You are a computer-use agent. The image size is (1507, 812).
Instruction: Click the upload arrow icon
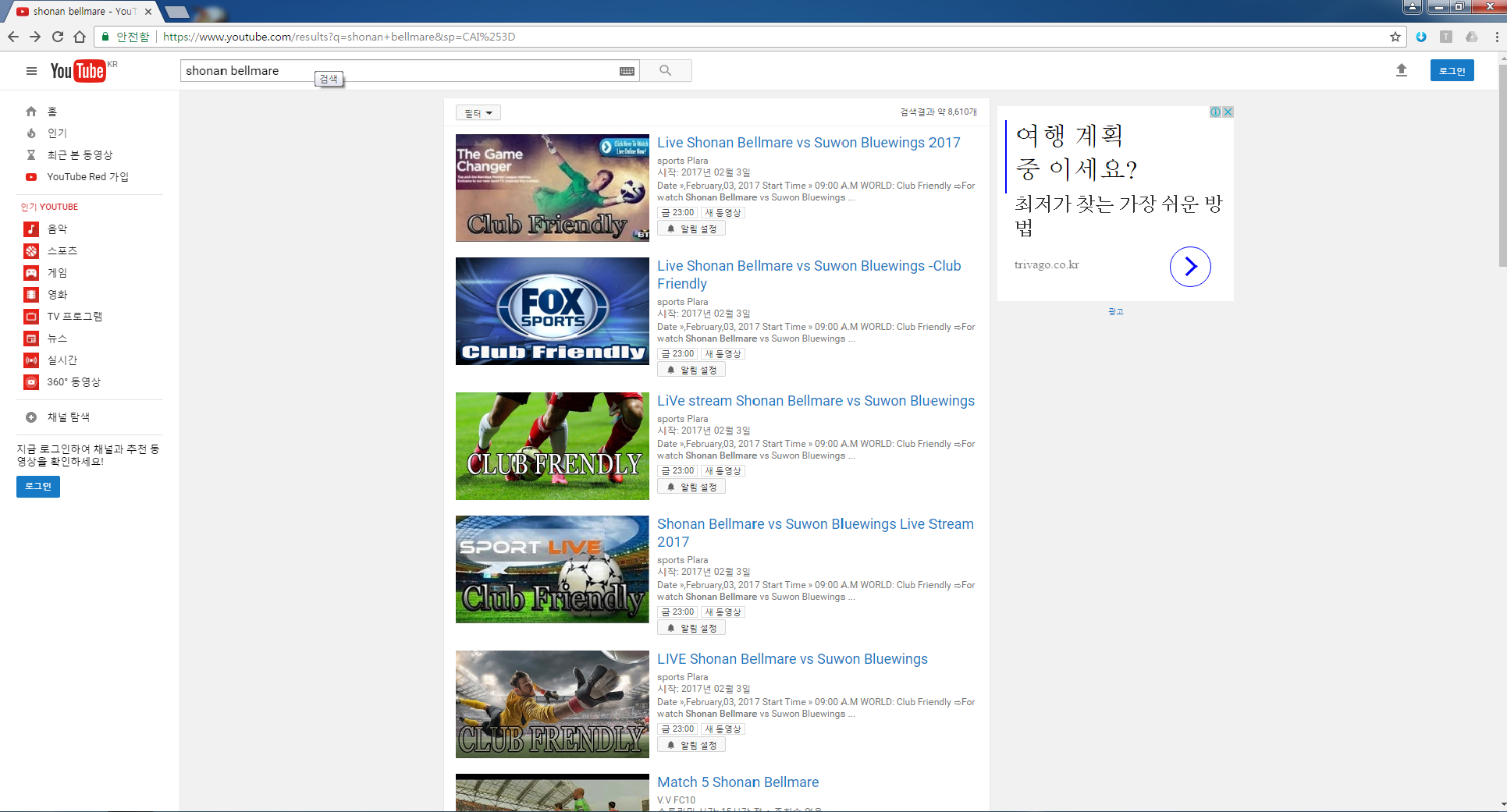[1402, 70]
